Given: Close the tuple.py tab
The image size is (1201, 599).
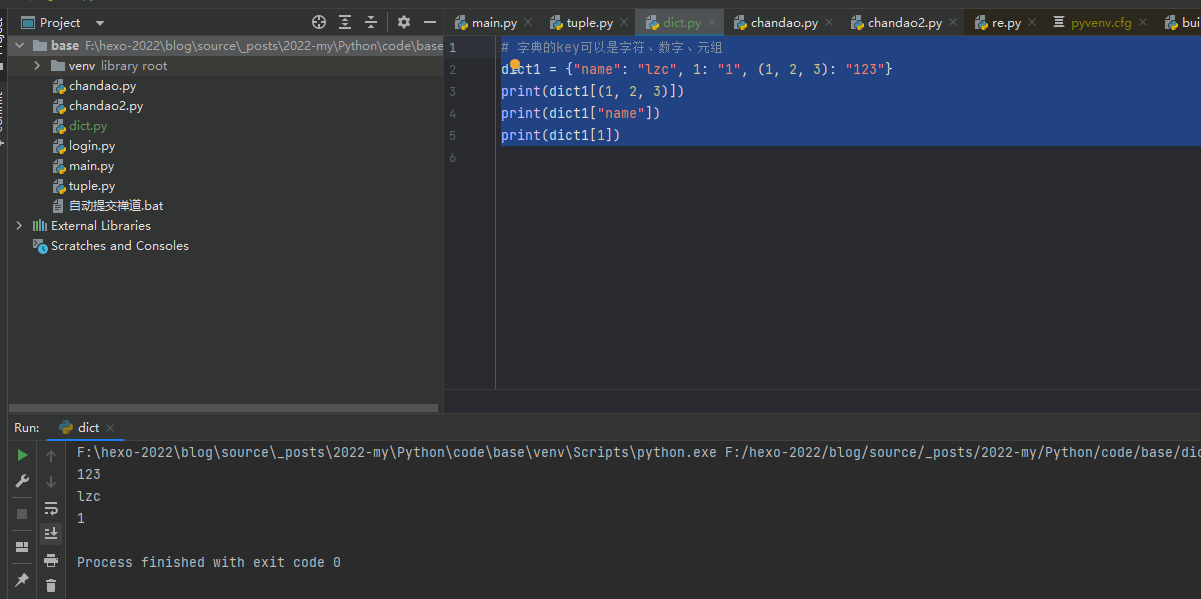Looking at the screenshot, I should point(625,22).
